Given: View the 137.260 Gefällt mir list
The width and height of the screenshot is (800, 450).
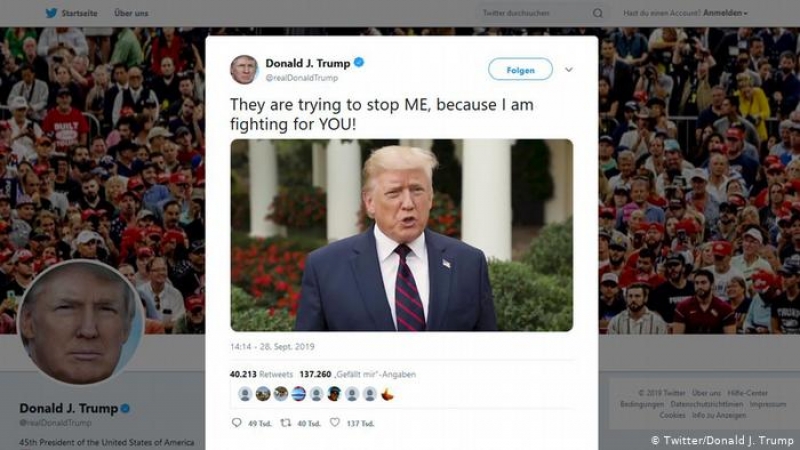Looking at the screenshot, I should point(357,374).
